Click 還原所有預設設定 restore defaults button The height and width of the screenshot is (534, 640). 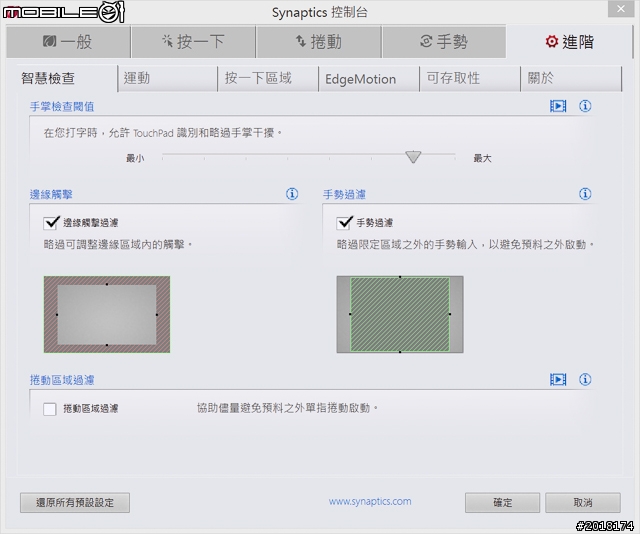pyautogui.click(x=75, y=503)
